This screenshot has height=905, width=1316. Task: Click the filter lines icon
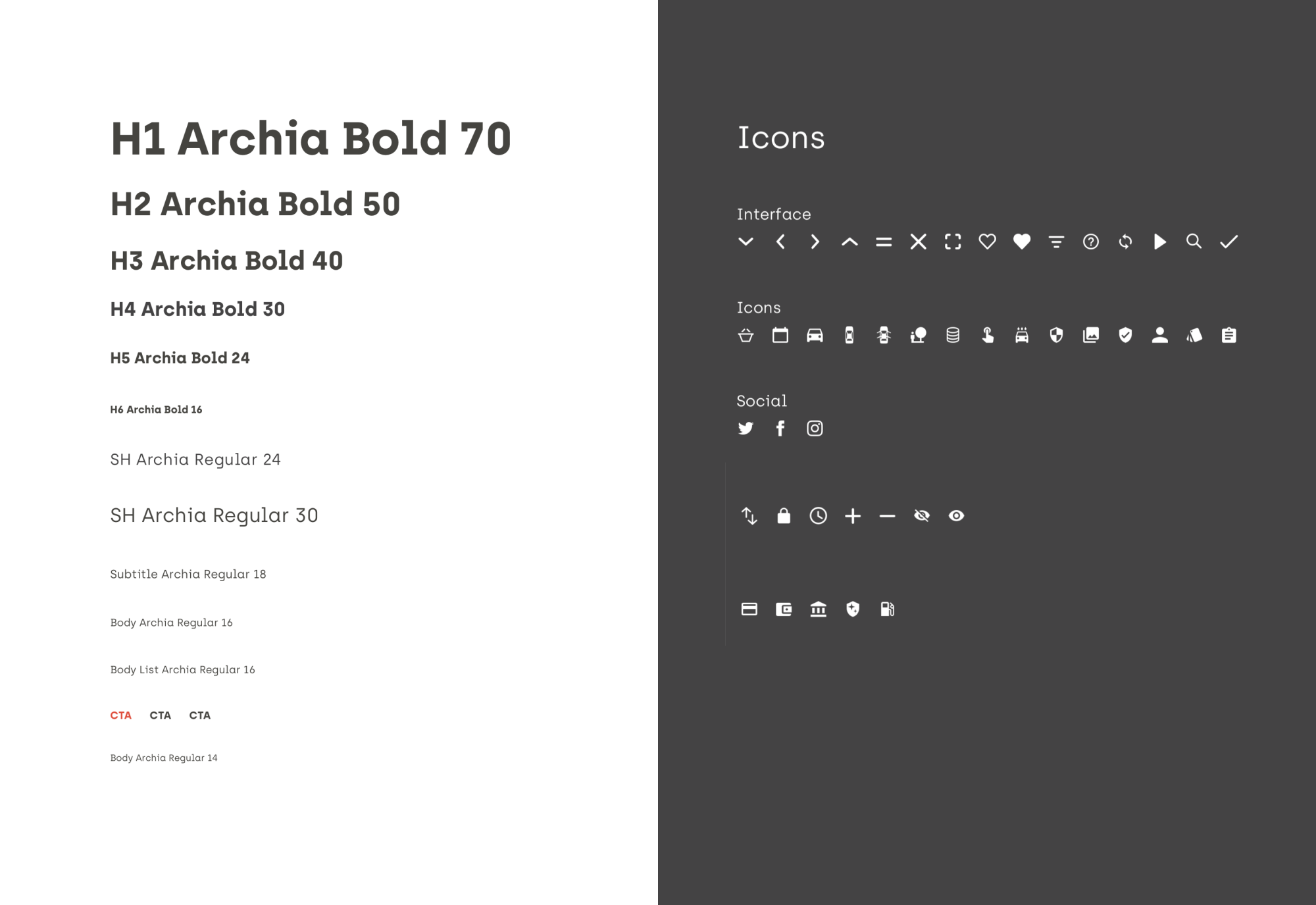pos(1056,242)
